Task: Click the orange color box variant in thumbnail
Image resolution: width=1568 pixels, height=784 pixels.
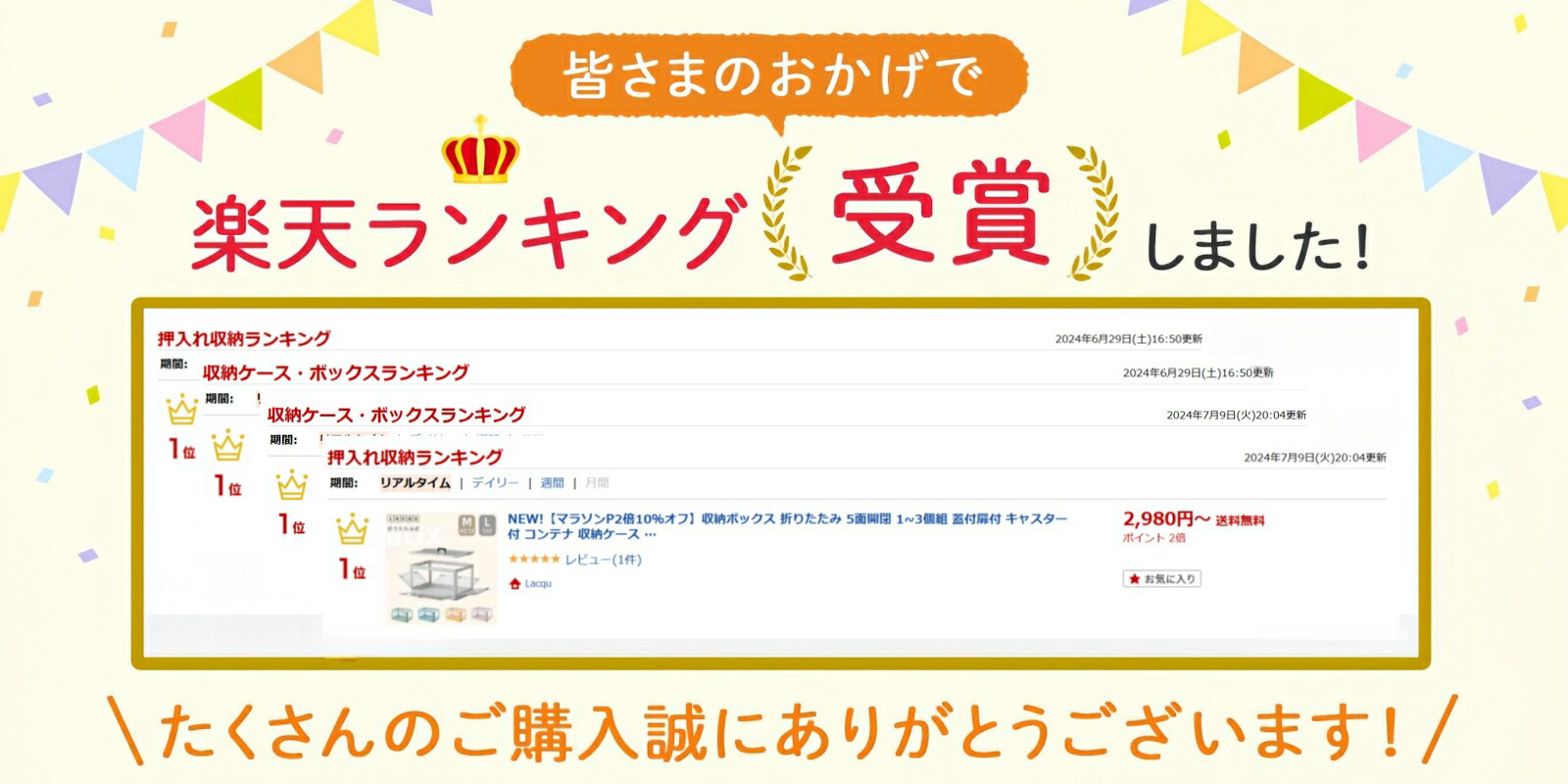Action: click(x=456, y=614)
